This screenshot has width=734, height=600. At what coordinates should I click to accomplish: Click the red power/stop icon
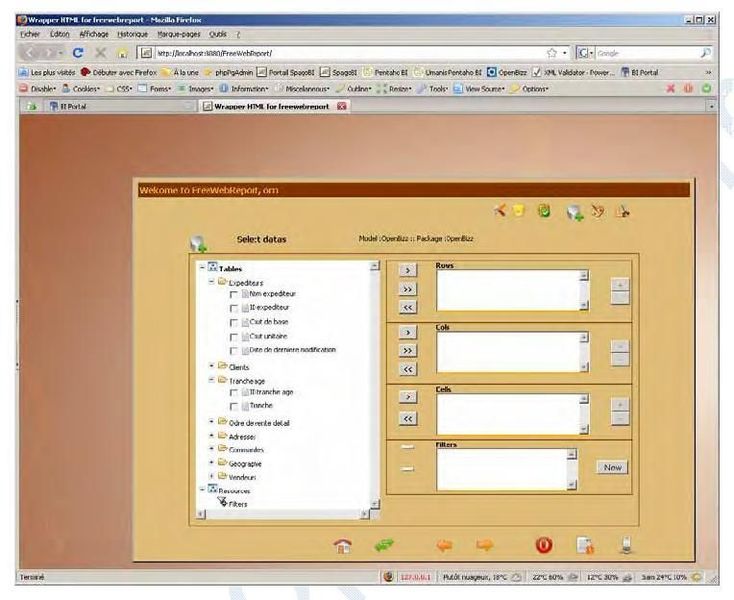click(x=543, y=544)
